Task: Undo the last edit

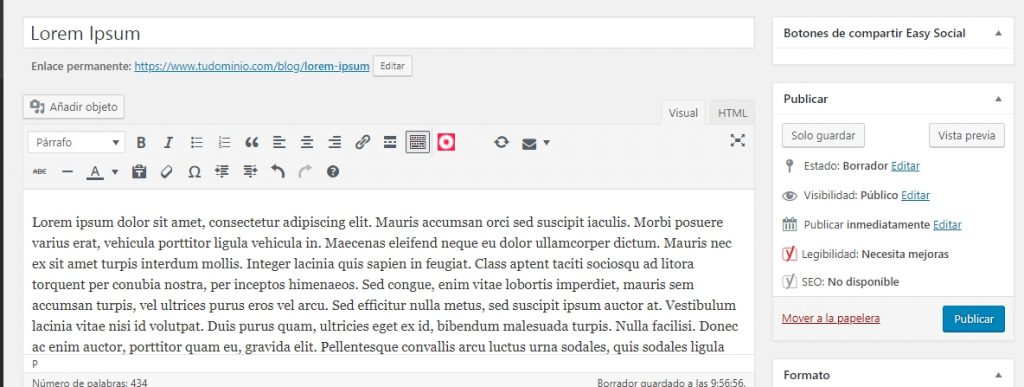Action: 278,172
